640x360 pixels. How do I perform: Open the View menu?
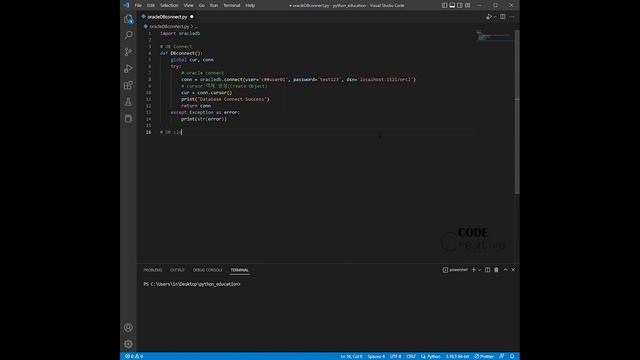(188, 5)
